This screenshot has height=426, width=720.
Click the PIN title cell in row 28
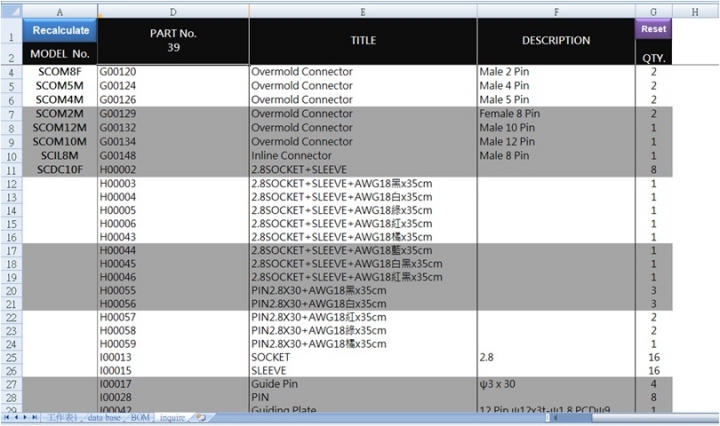[363, 397]
